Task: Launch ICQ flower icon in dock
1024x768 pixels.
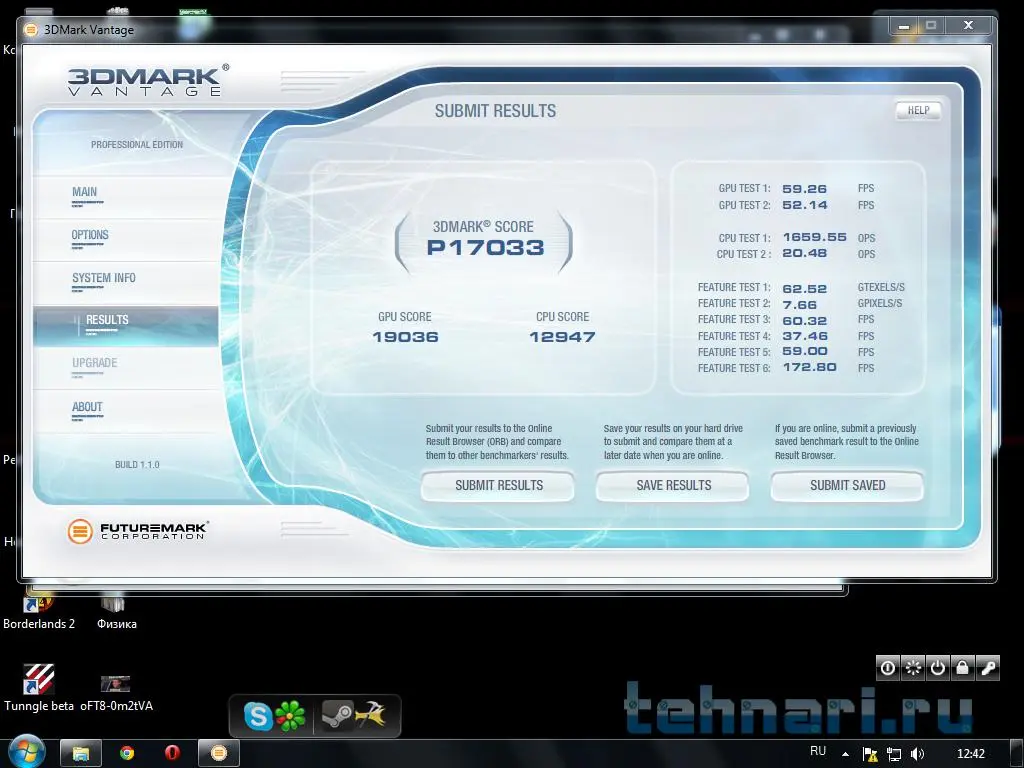Action: pyautogui.click(x=291, y=716)
